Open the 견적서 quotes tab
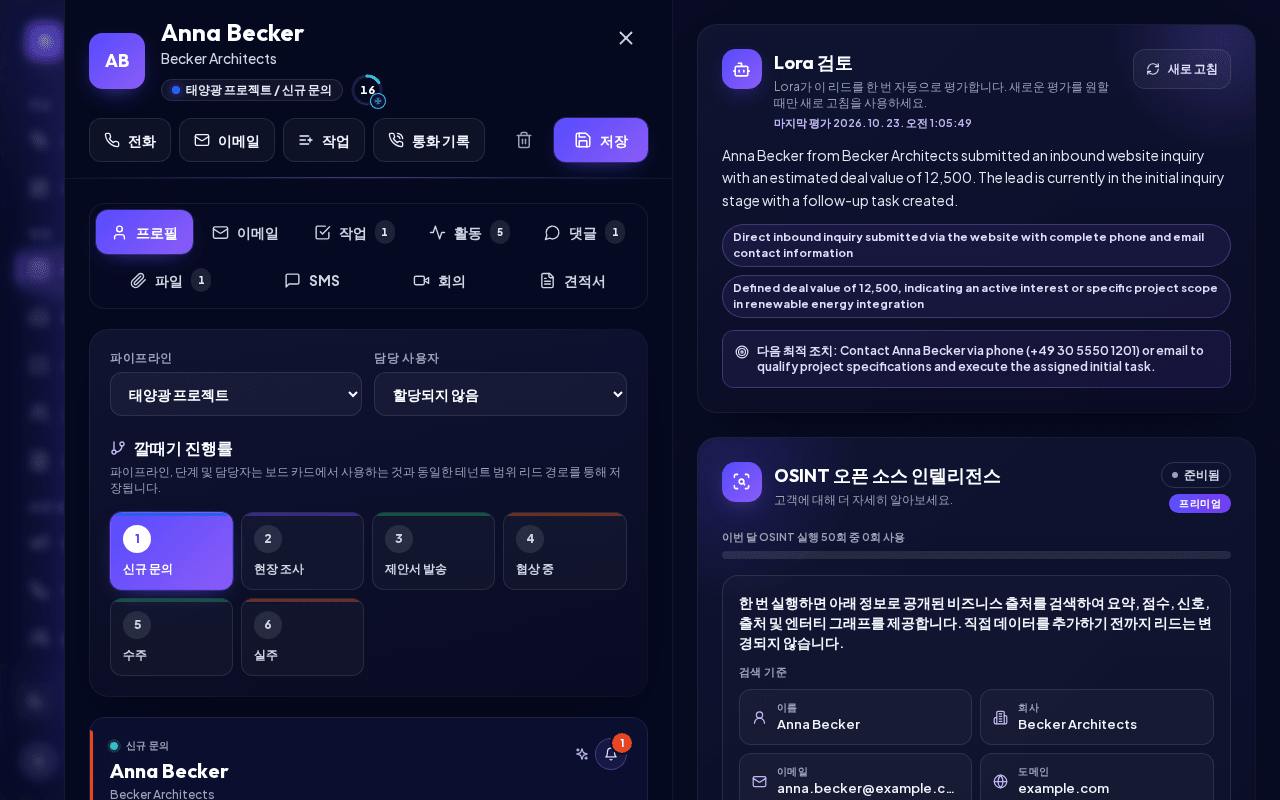 pos(573,280)
